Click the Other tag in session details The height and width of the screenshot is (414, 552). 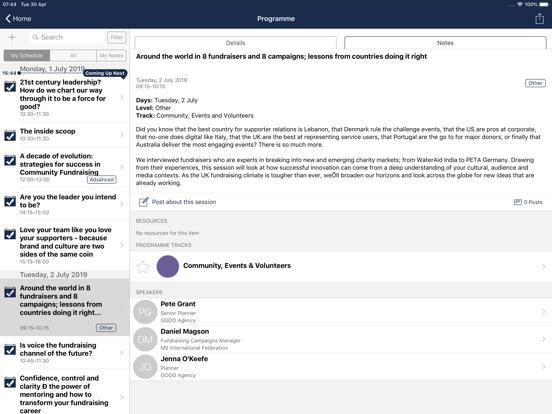(535, 83)
